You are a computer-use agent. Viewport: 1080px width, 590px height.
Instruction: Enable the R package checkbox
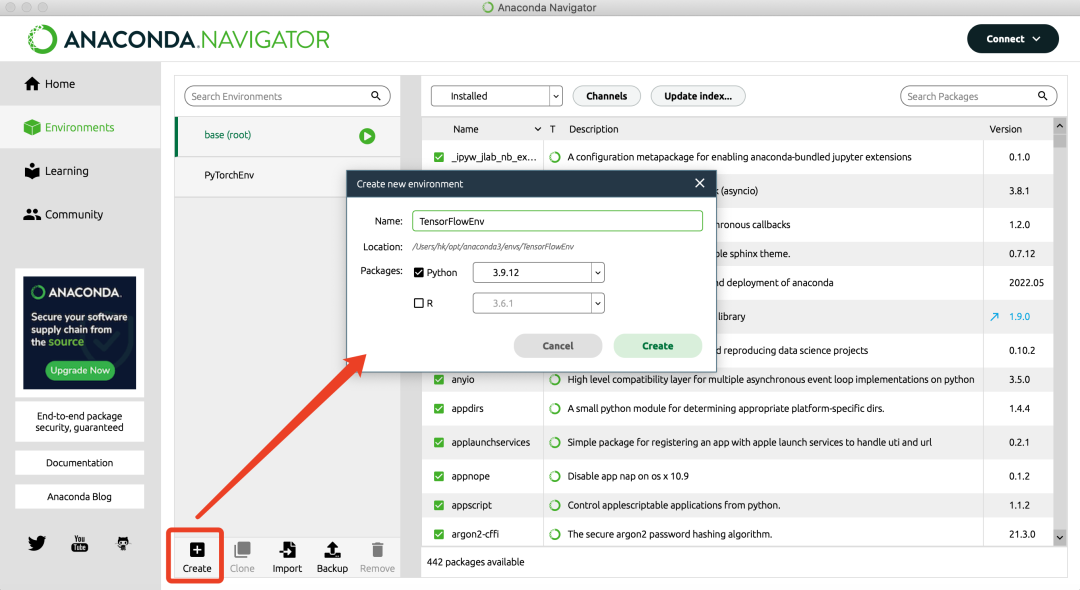(x=419, y=303)
